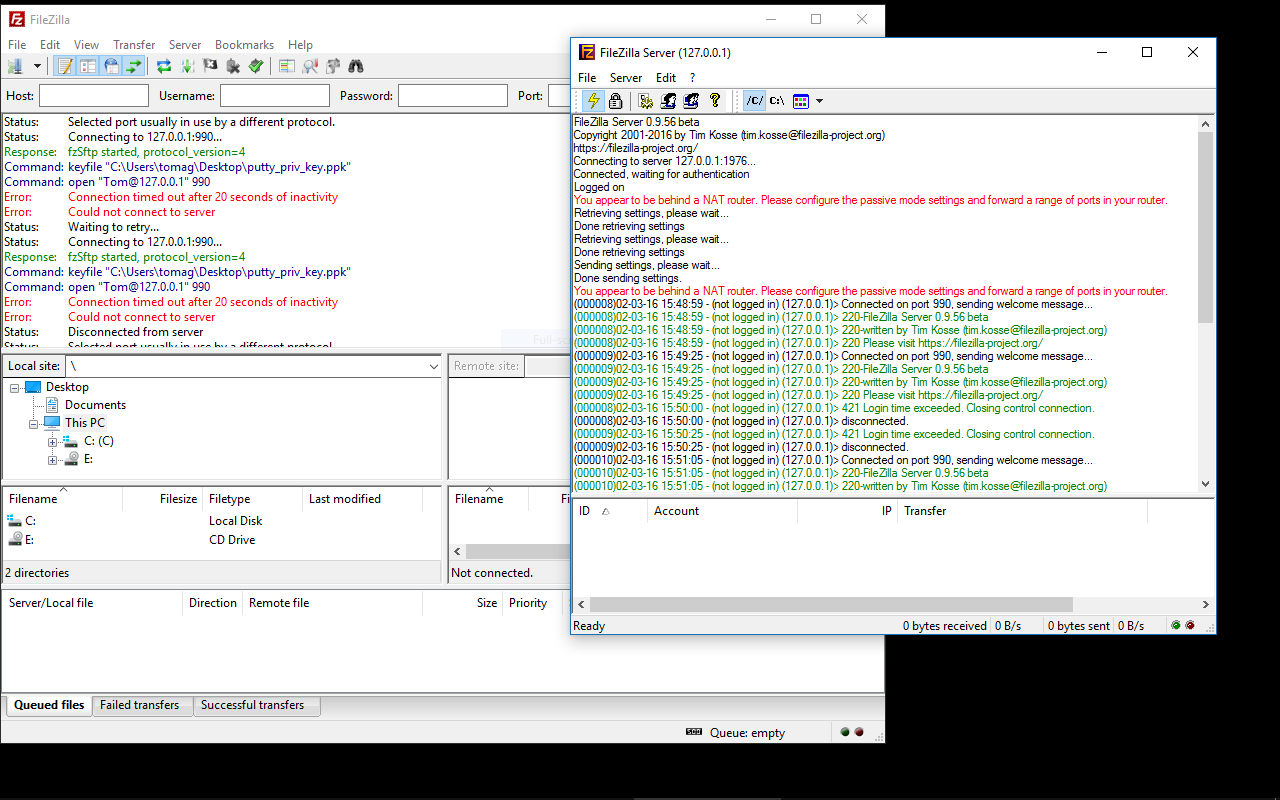The width and height of the screenshot is (1280, 800).
Task: Cancel the current operation via flag icon
Action: point(210,66)
